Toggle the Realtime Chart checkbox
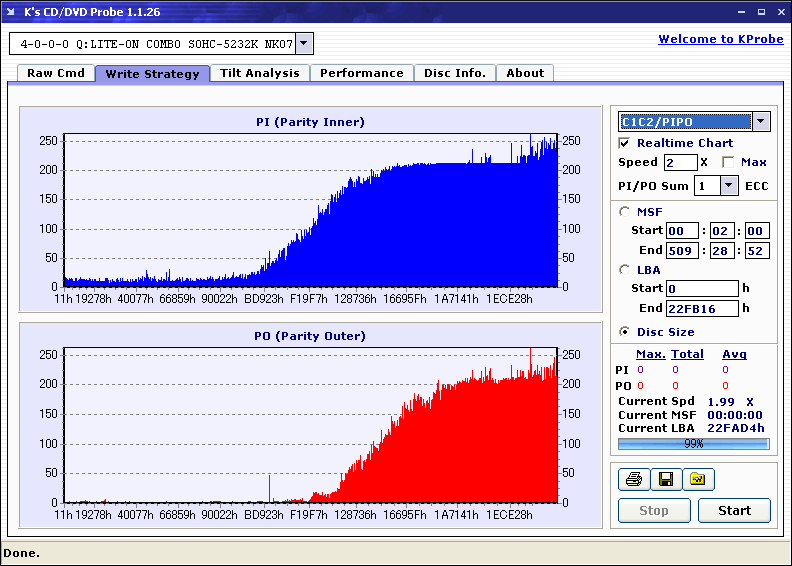Screen dimensions: 792x566 [624, 143]
